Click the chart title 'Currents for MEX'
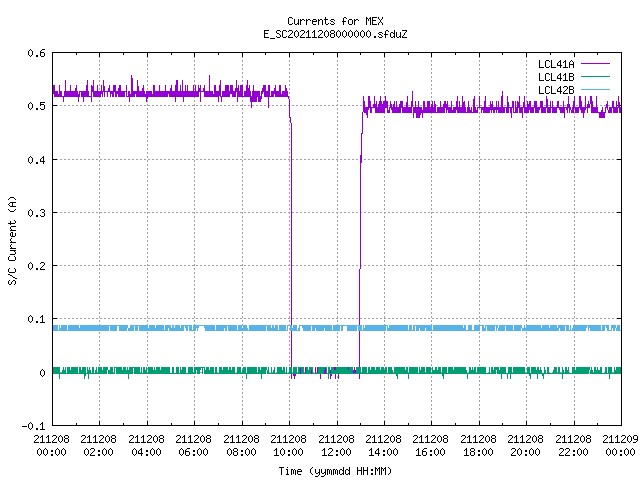 click(x=335, y=21)
